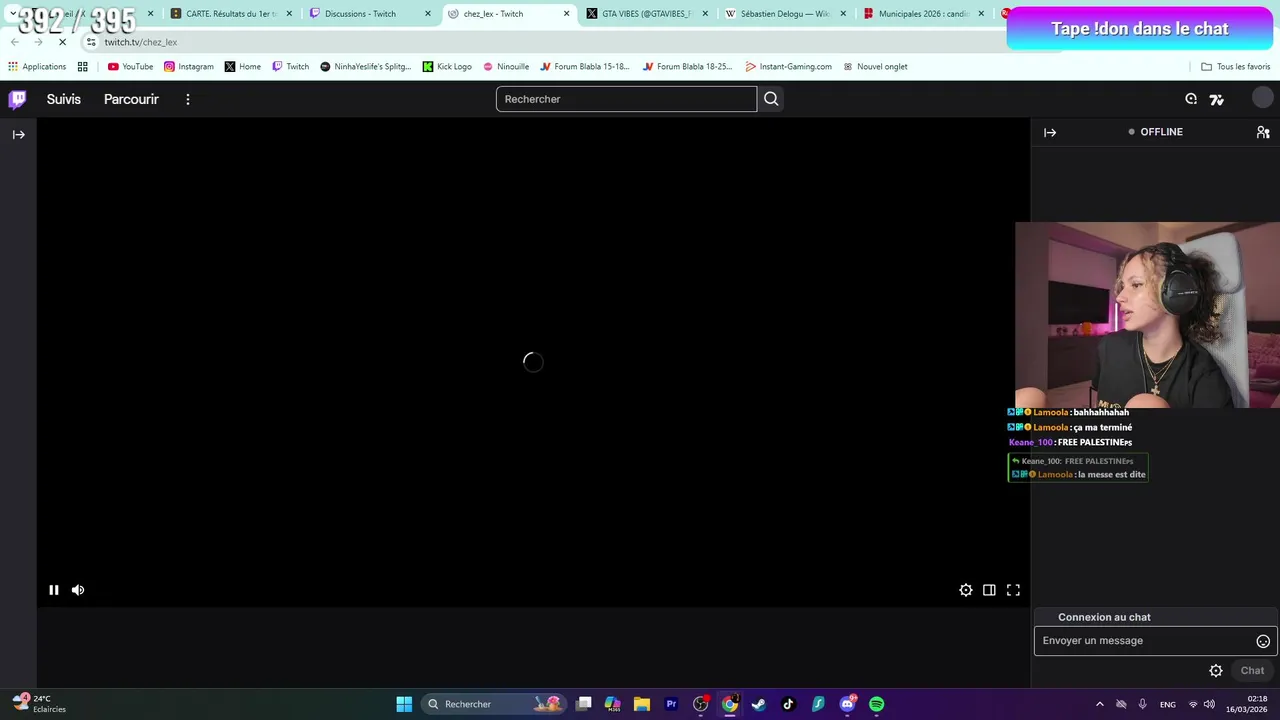Open Spotify from taskbar
The height and width of the screenshot is (720, 1280).
coord(877,704)
